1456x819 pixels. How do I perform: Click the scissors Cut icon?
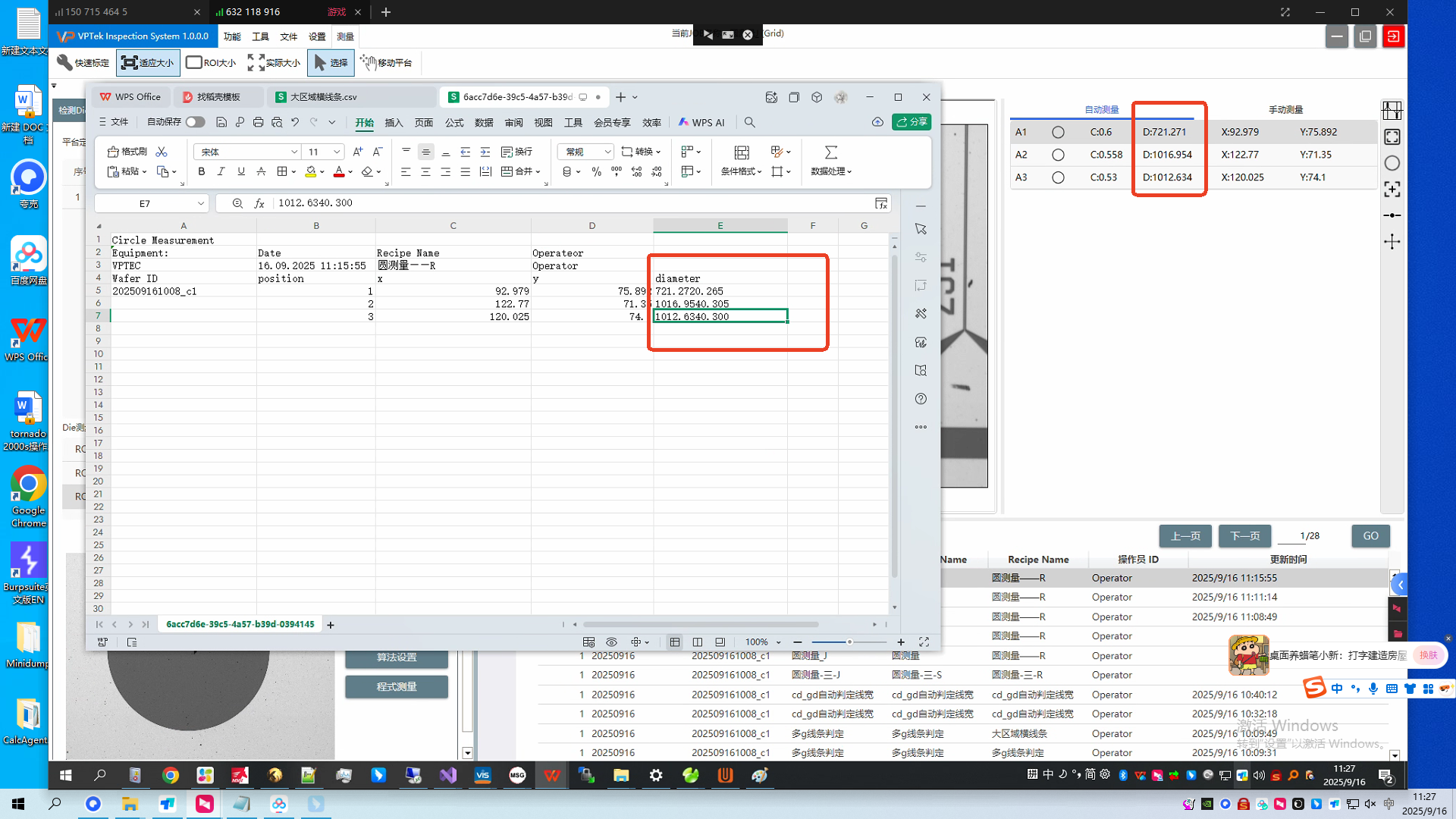tap(162, 152)
